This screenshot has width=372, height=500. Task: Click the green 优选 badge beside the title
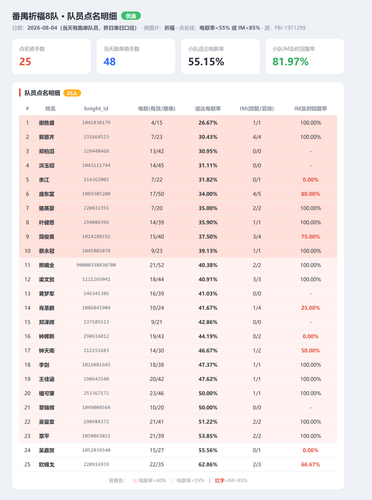(x=131, y=16)
